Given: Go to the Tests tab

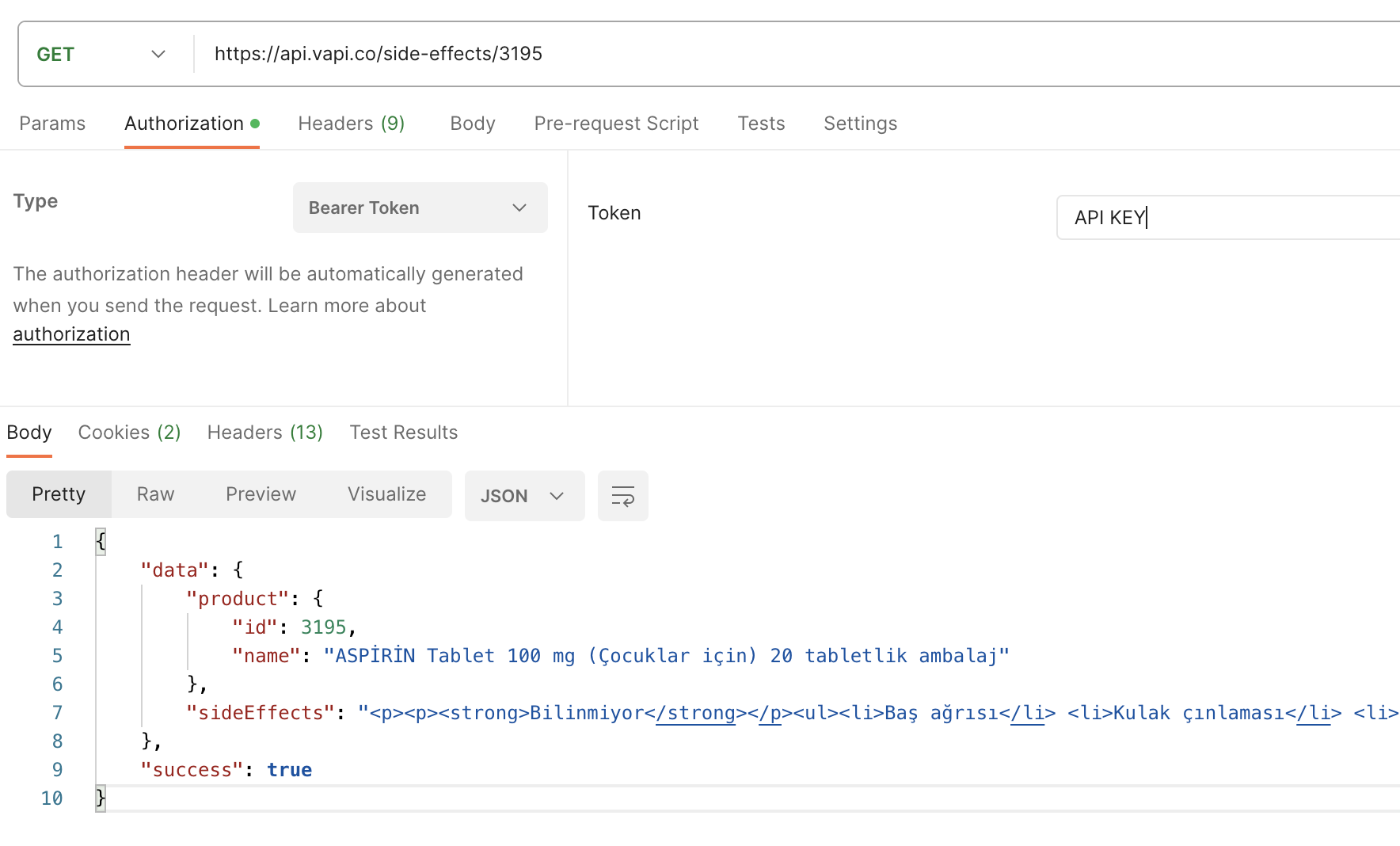Looking at the screenshot, I should coord(761,124).
